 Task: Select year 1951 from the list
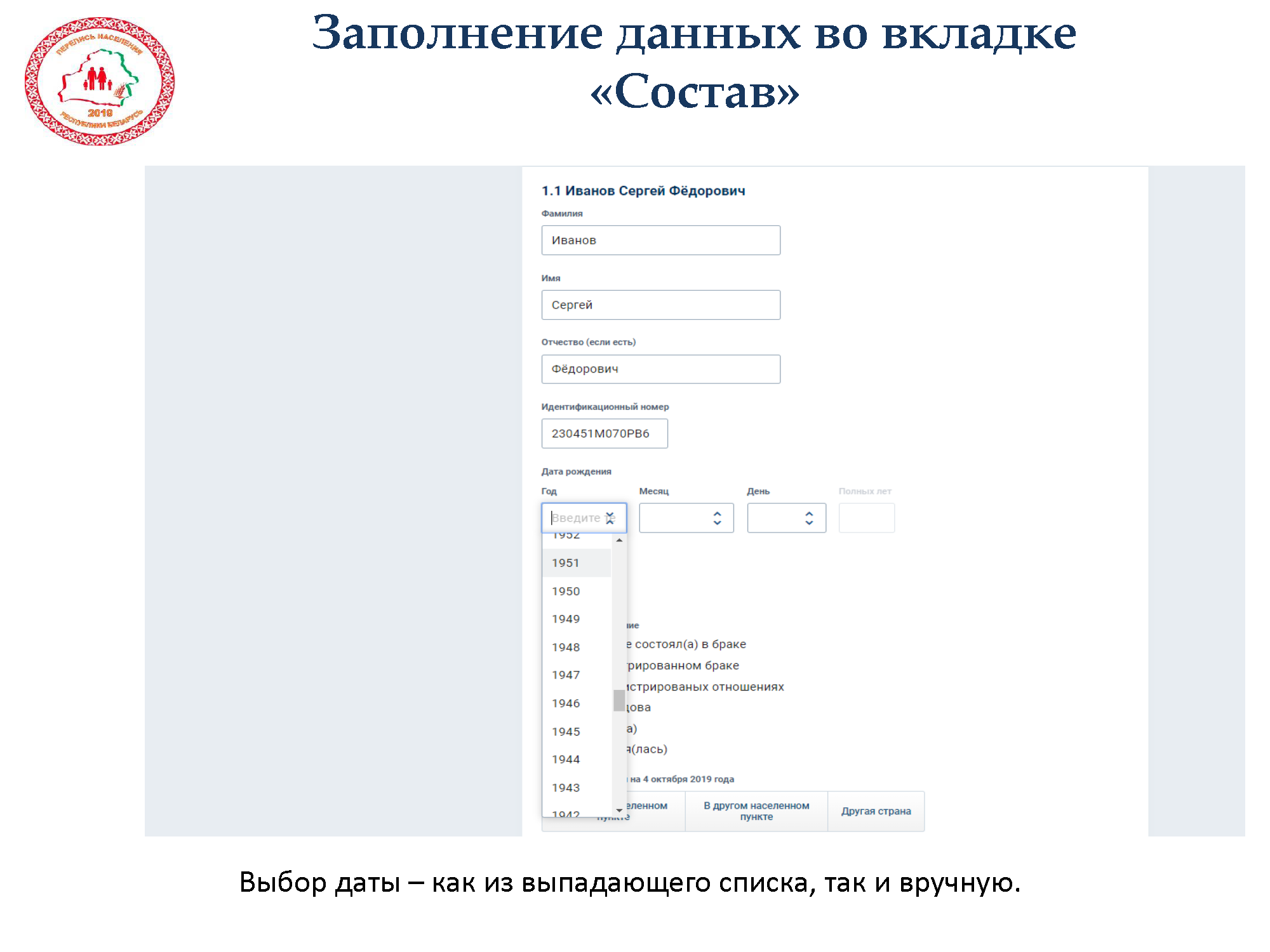tap(577, 563)
